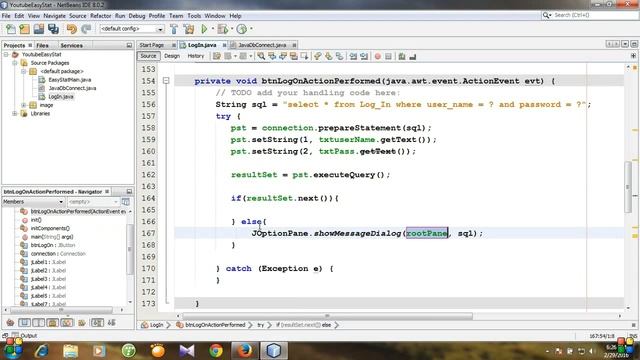The width and height of the screenshot is (640, 360).
Task: Click the New Project toolbar icon
Action: point(24,29)
